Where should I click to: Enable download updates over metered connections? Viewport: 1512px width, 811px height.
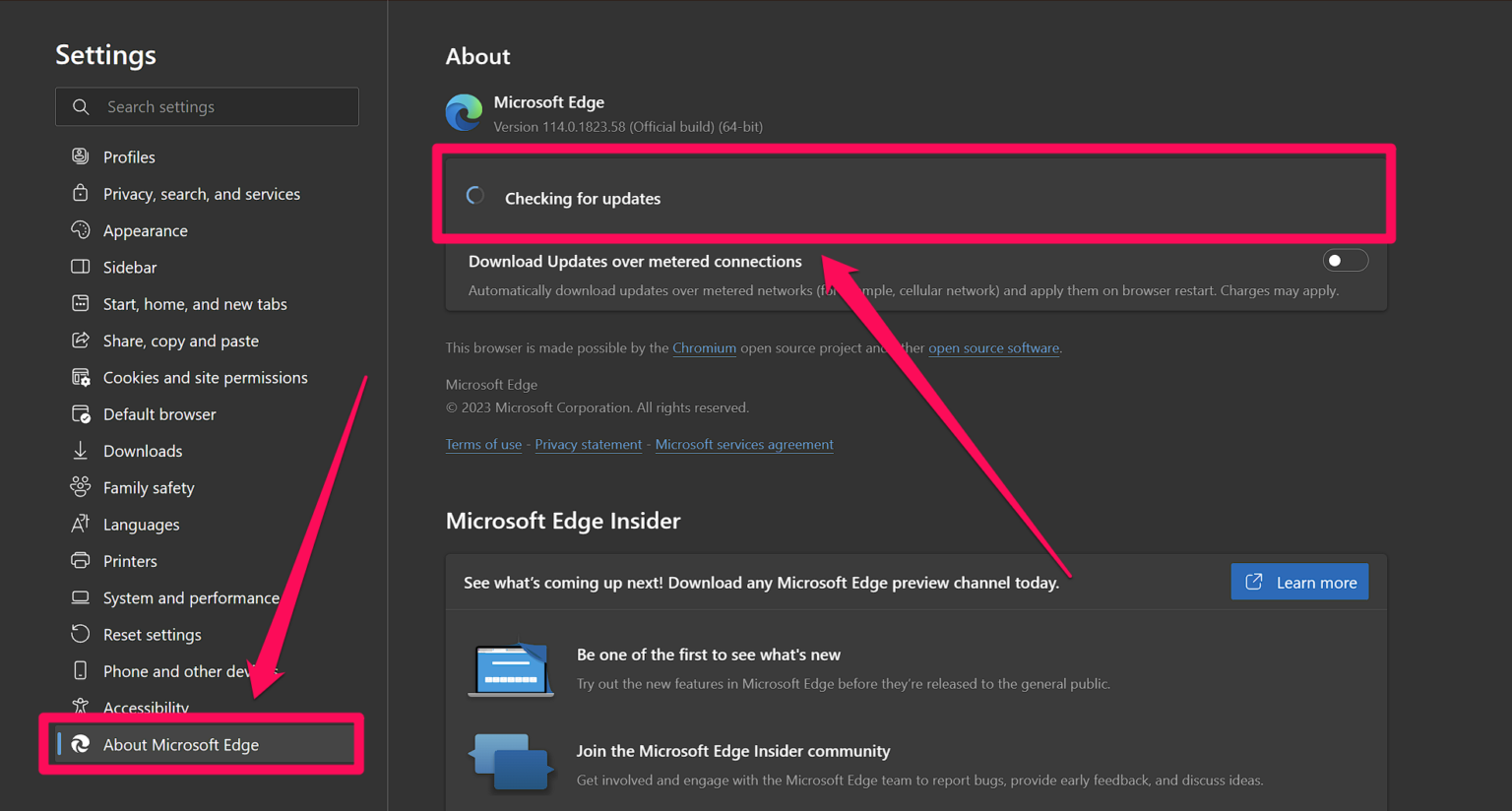click(x=1345, y=261)
